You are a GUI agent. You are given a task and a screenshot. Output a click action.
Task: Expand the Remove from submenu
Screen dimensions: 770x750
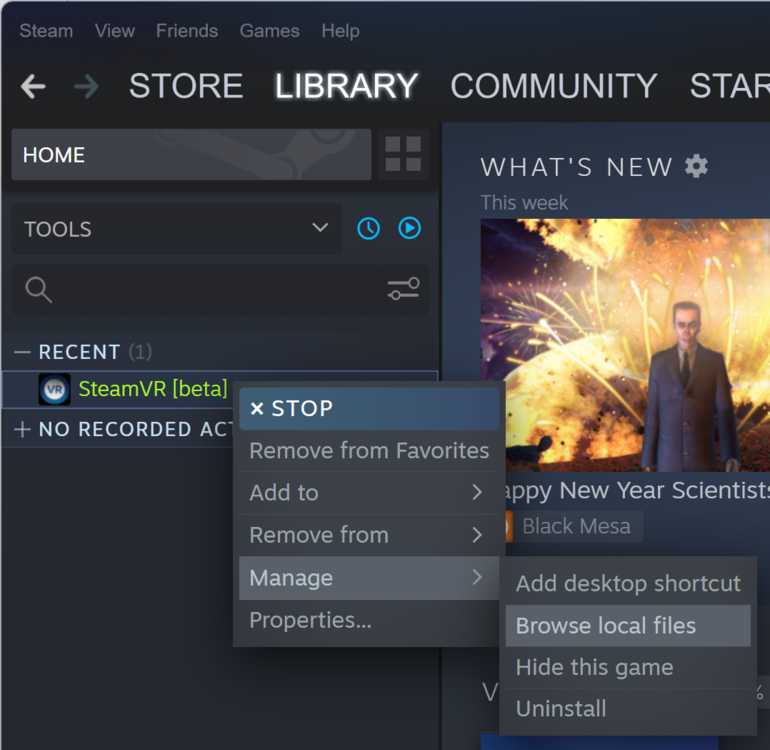point(369,535)
